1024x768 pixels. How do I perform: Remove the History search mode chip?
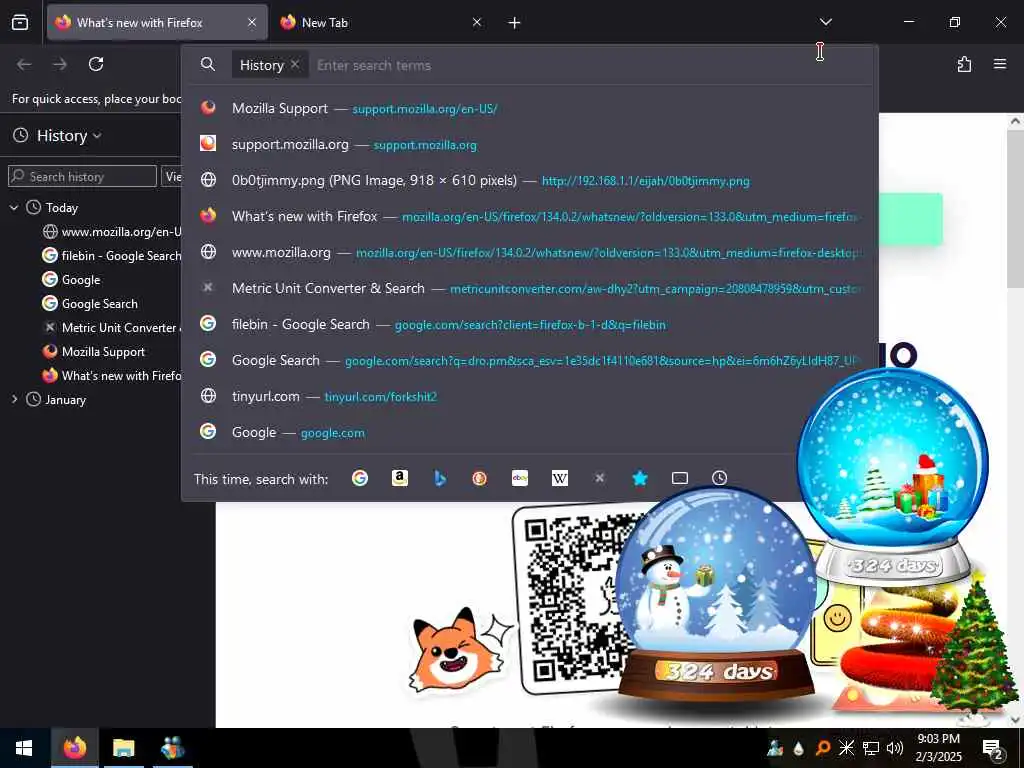tap(295, 64)
